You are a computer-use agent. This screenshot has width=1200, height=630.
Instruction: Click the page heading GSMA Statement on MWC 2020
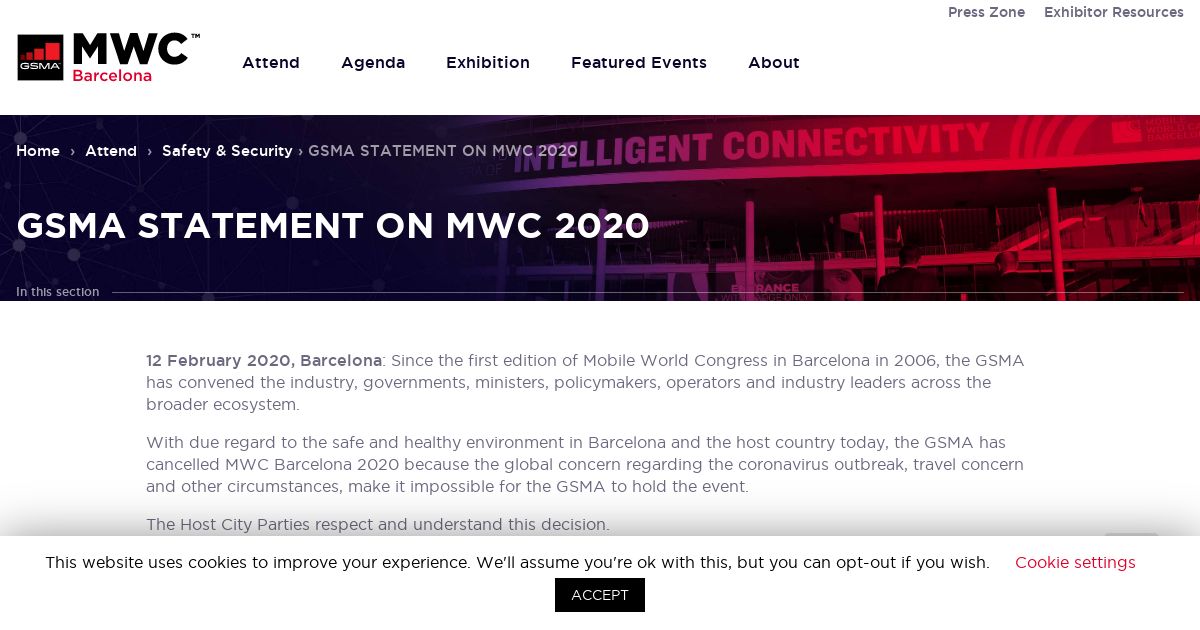[x=333, y=226]
